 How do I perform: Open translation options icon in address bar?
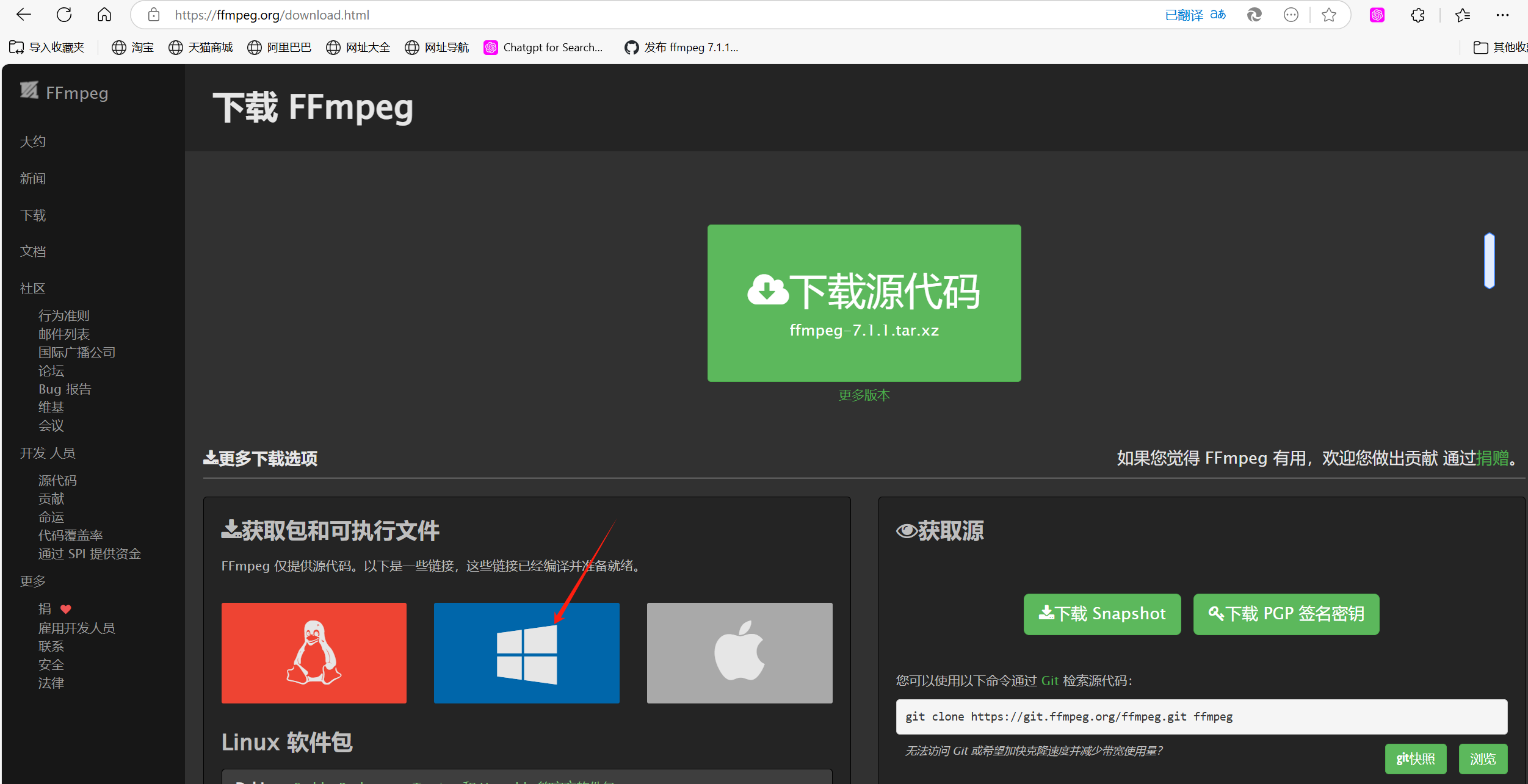tap(1218, 15)
